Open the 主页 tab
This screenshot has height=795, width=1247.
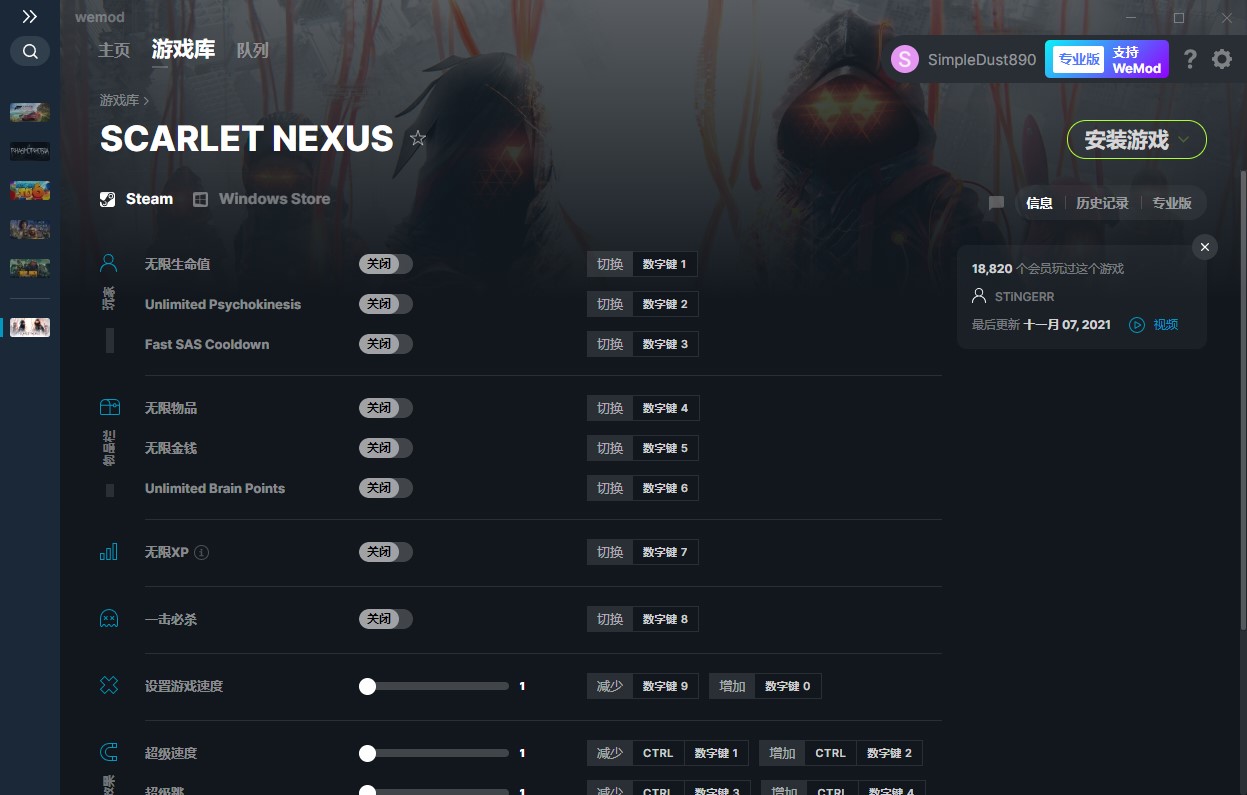tap(114, 50)
